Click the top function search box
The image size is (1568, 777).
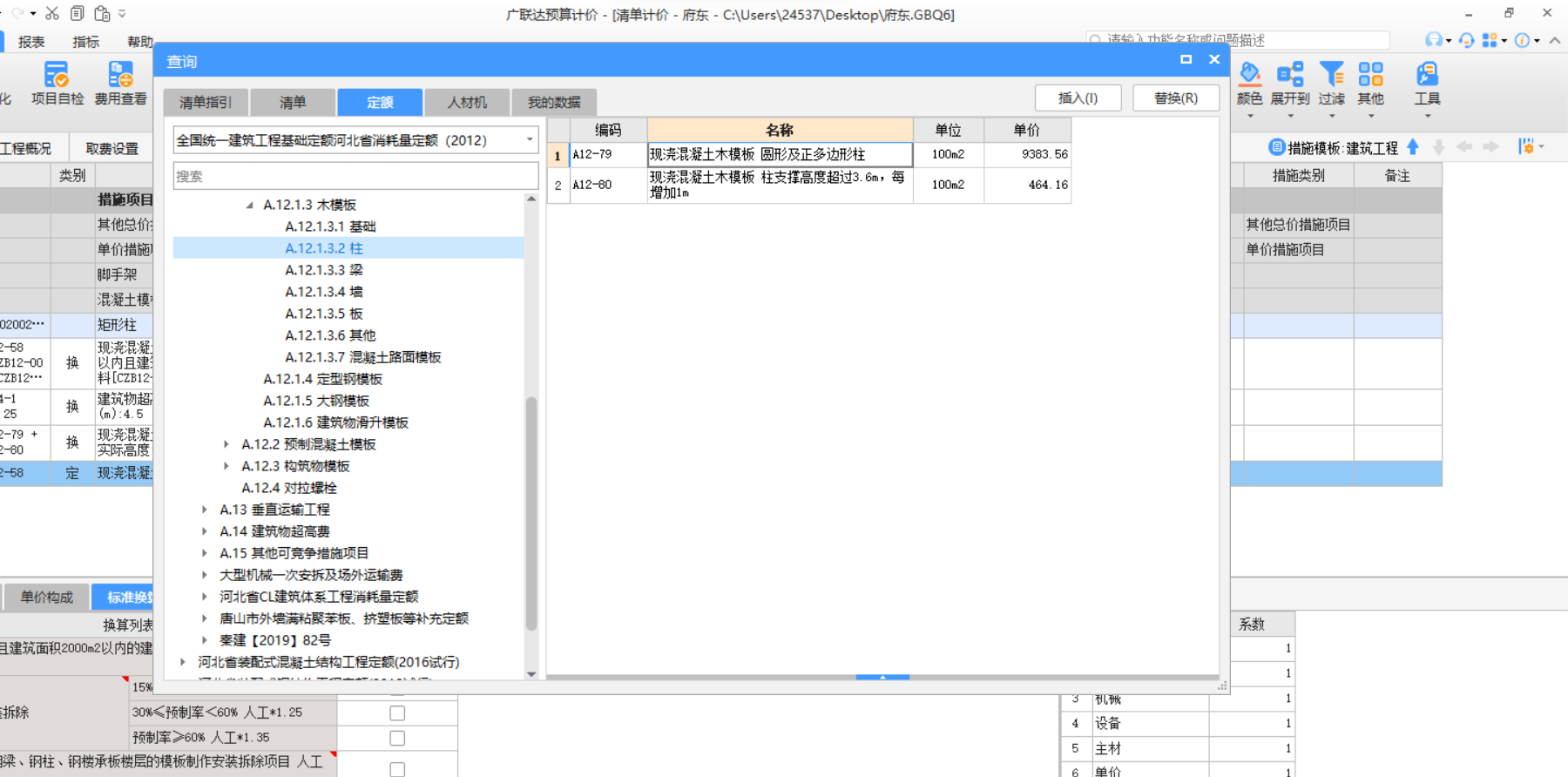click(x=1238, y=40)
